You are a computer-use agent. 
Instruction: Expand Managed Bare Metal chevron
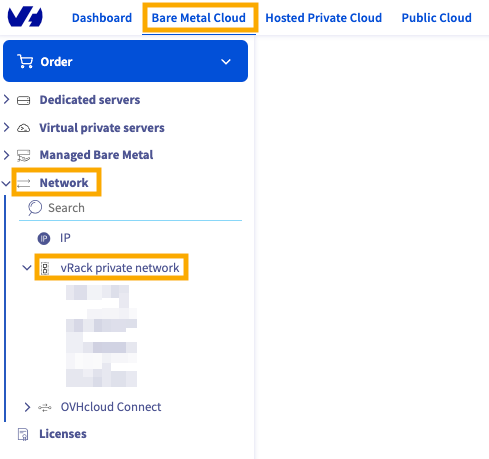(6, 155)
